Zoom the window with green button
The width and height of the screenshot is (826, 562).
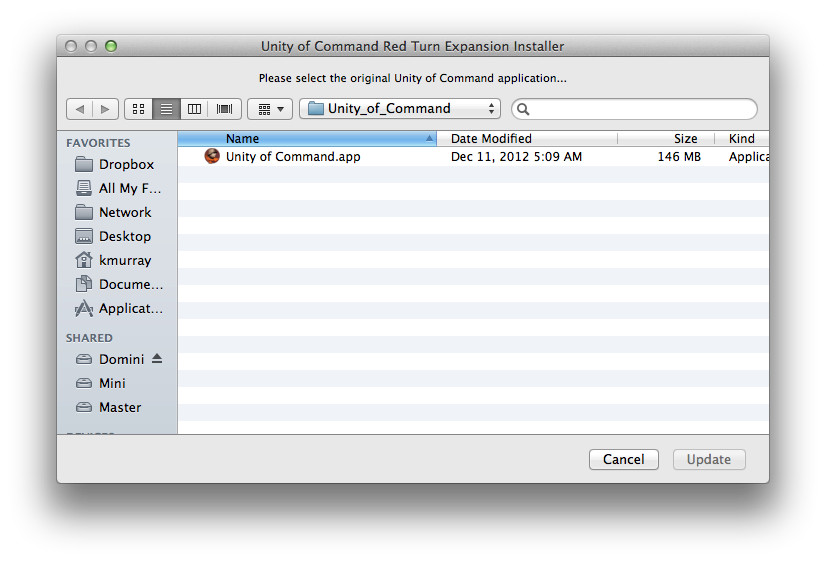pyautogui.click(x=111, y=46)
